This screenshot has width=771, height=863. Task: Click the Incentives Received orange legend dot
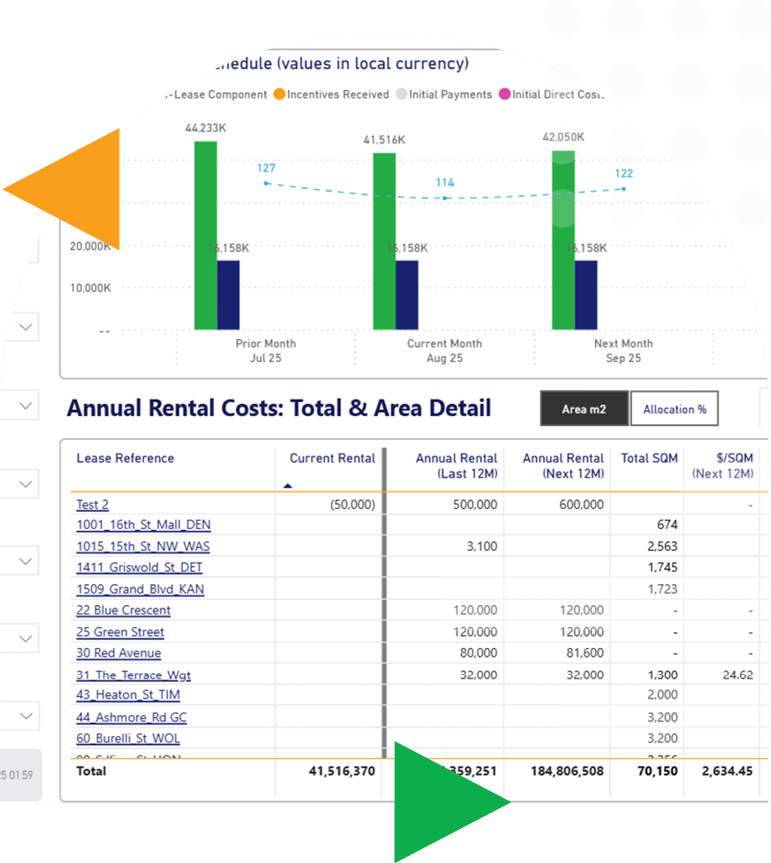point(280,95)
